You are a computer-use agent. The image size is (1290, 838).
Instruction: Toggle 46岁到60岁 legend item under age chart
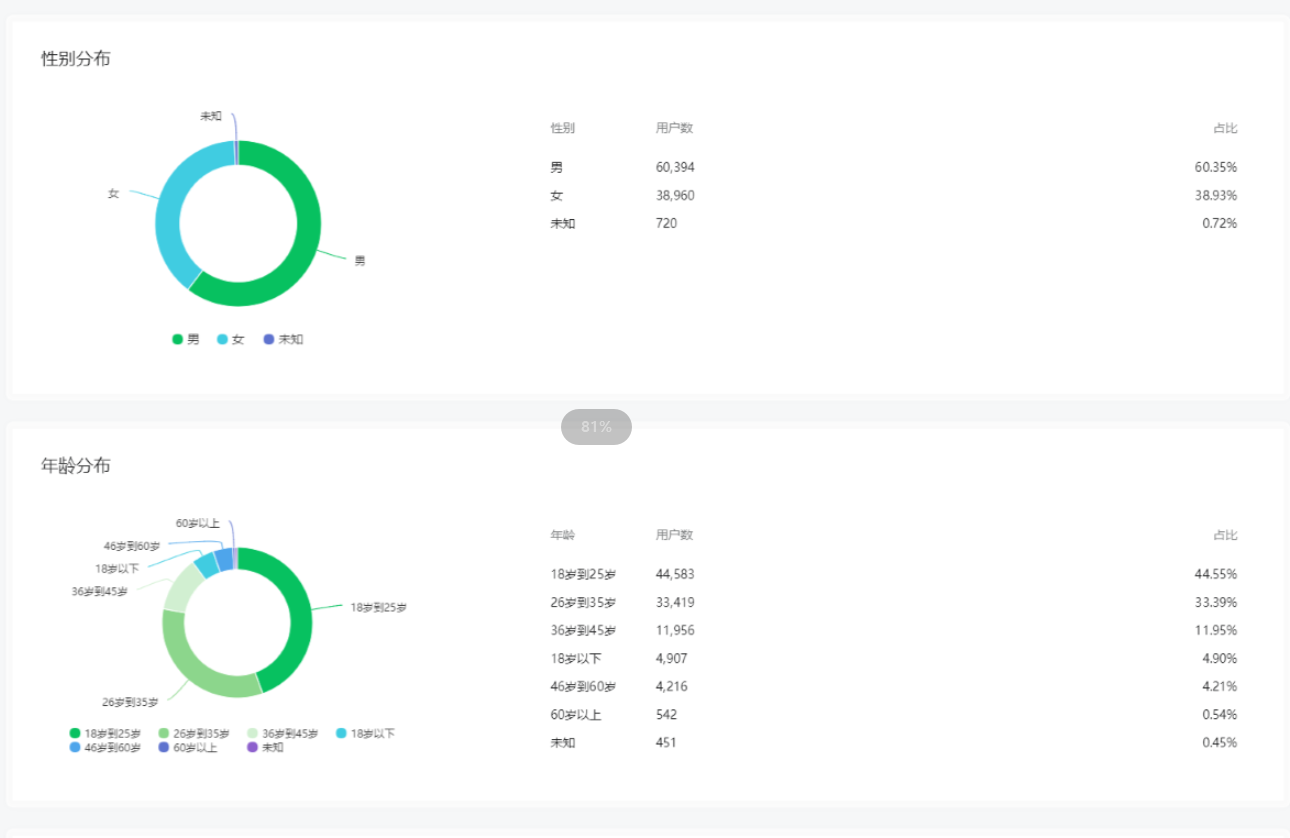[x=105, y=748]
